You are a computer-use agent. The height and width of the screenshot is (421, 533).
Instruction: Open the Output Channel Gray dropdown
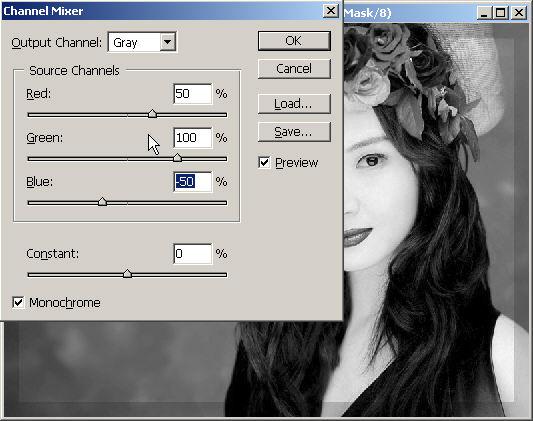click(x=142, y=42)
